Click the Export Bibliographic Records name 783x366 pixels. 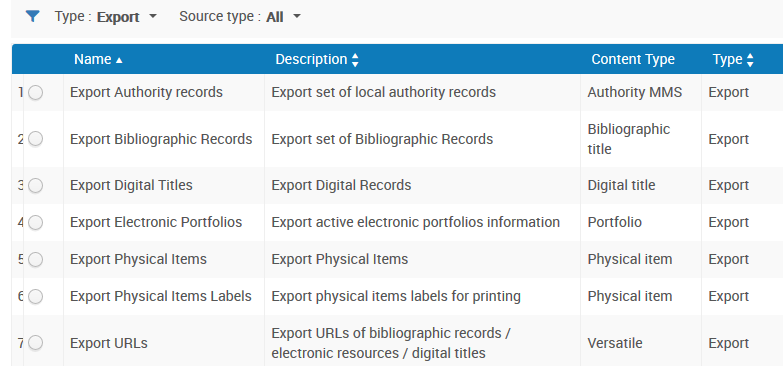pyautogui.click(x=161, y=139)
